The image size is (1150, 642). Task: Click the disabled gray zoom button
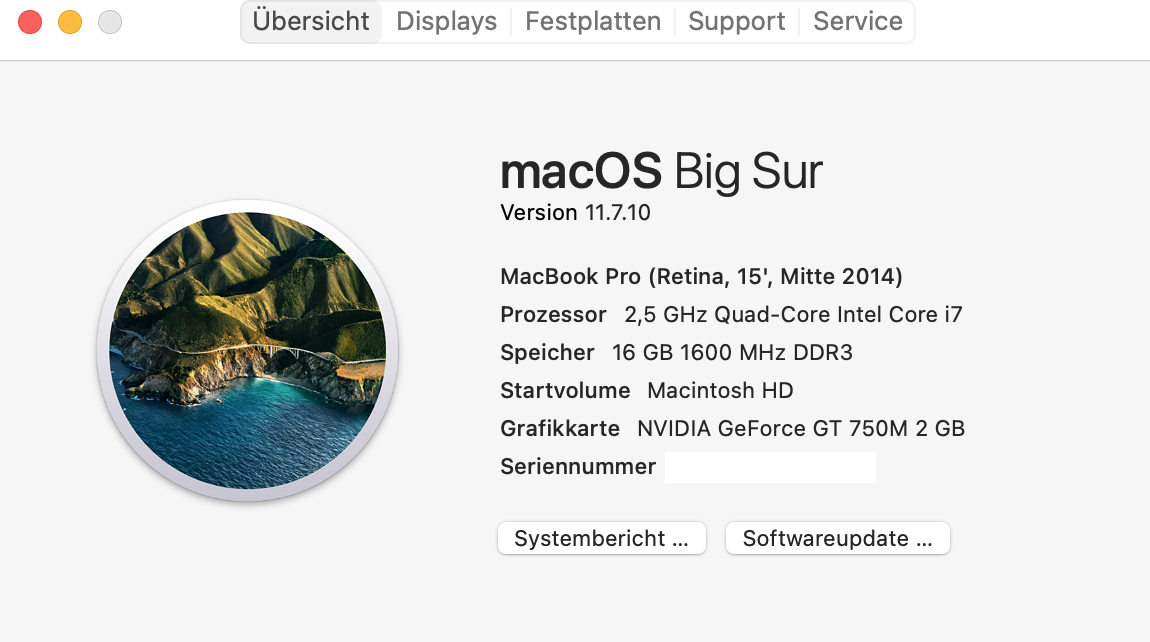click(110, 21)
